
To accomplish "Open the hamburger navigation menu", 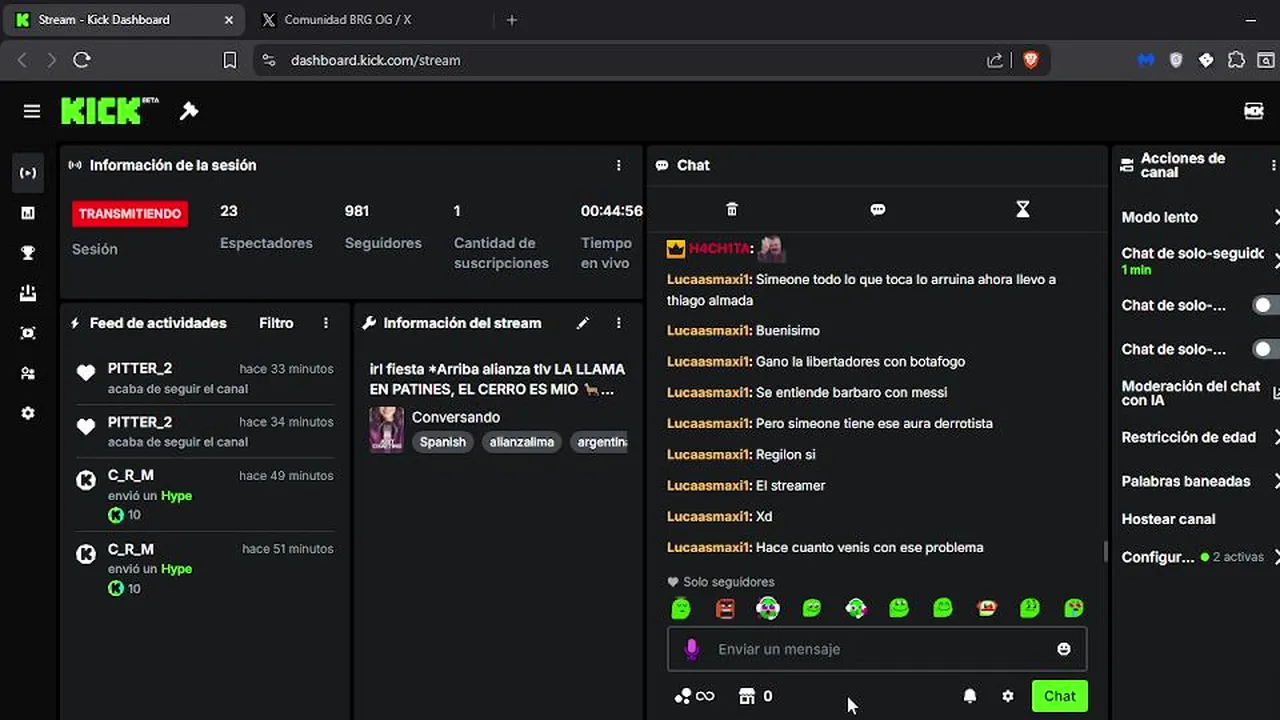I will pyautogui.click(x=32, y=111).
